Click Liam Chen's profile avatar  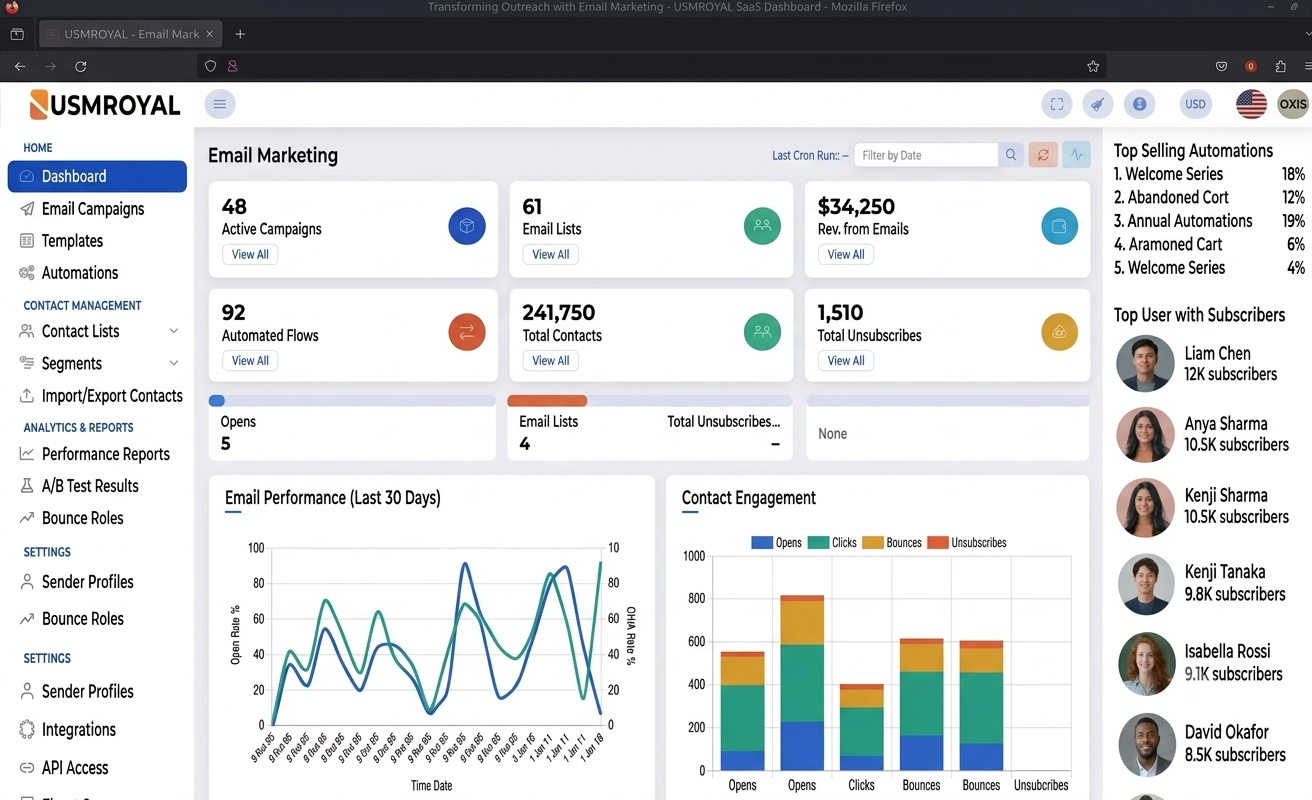click(1145, 363)
